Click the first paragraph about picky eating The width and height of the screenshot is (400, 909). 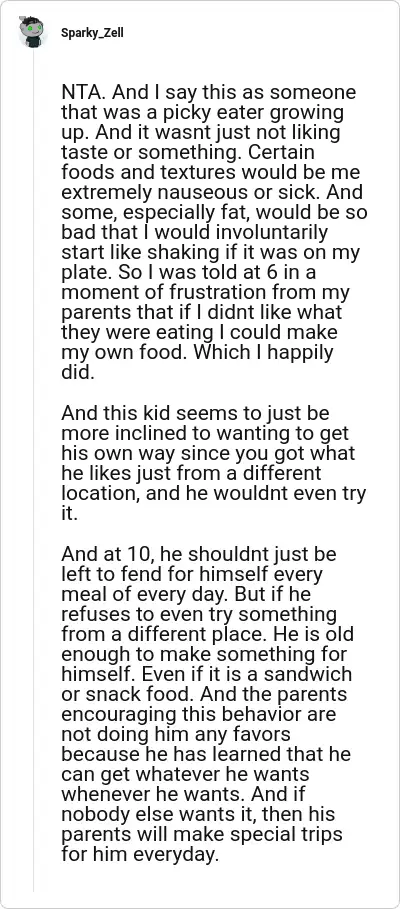(x=214, y=232)
